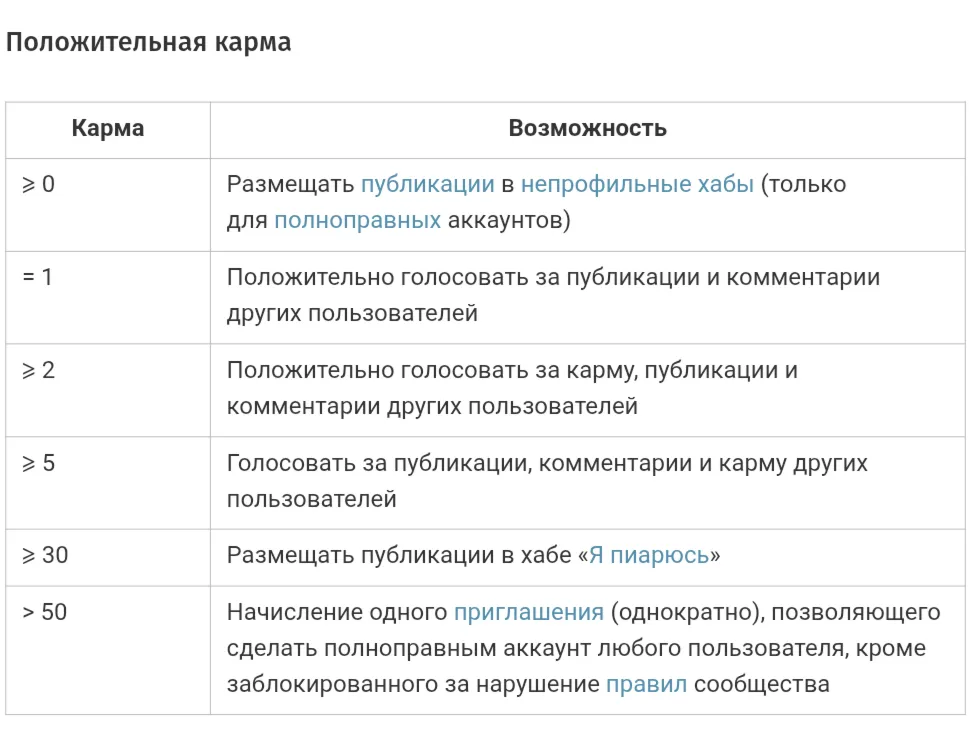
Task: Click the description text for karma ⩾ 5
Action: tap(547, 481)
